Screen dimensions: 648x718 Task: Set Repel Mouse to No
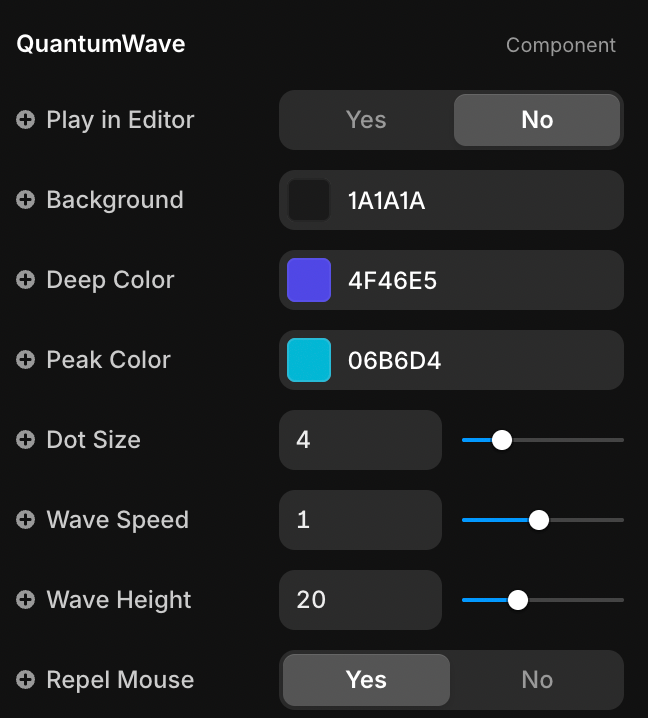[x=537, y=680]
